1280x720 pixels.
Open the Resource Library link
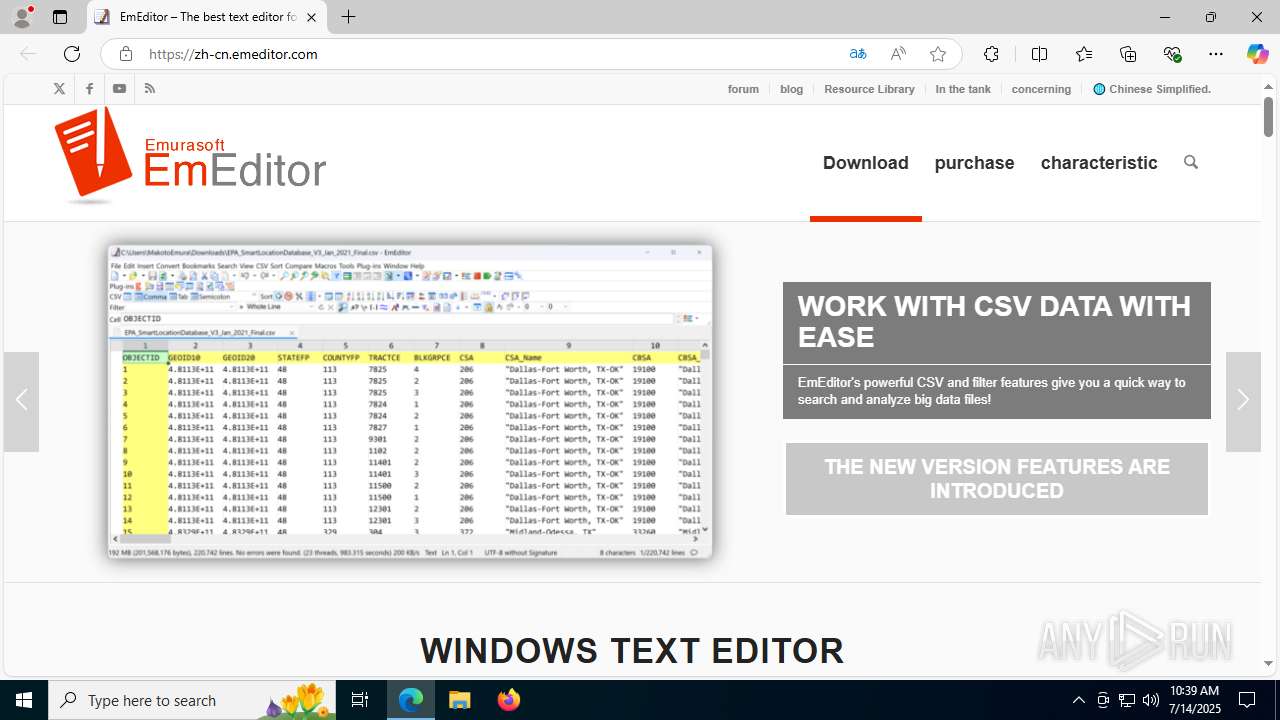869,89
